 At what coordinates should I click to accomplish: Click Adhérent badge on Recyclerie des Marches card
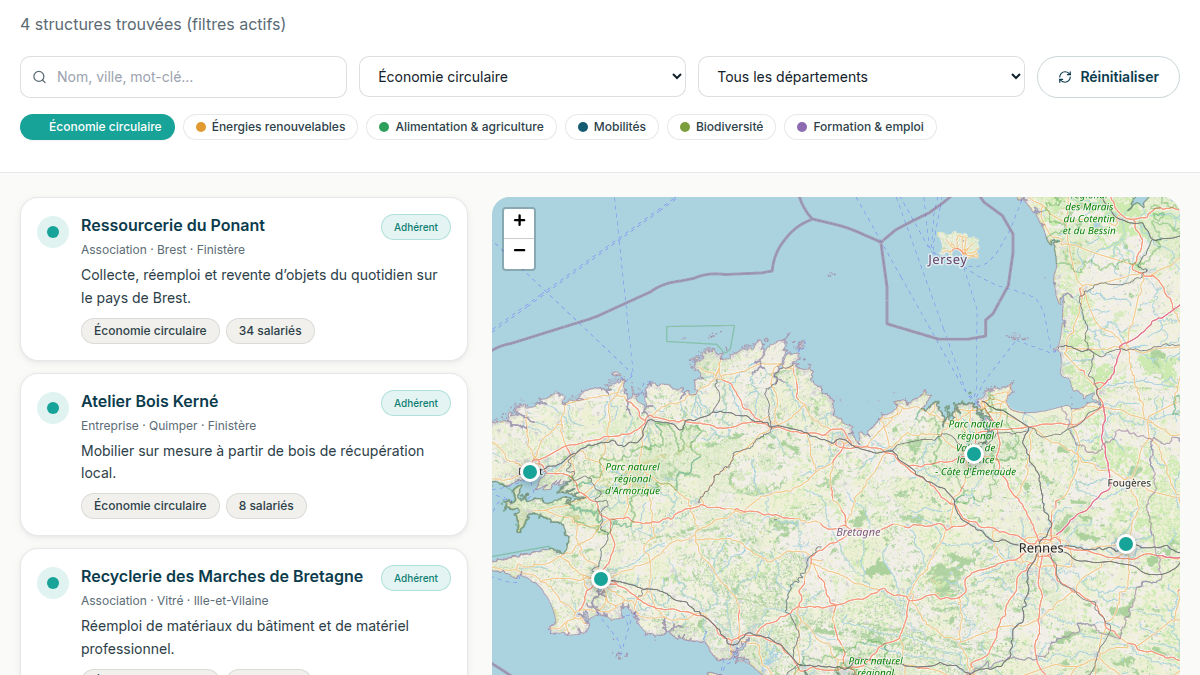pos(416,578)
